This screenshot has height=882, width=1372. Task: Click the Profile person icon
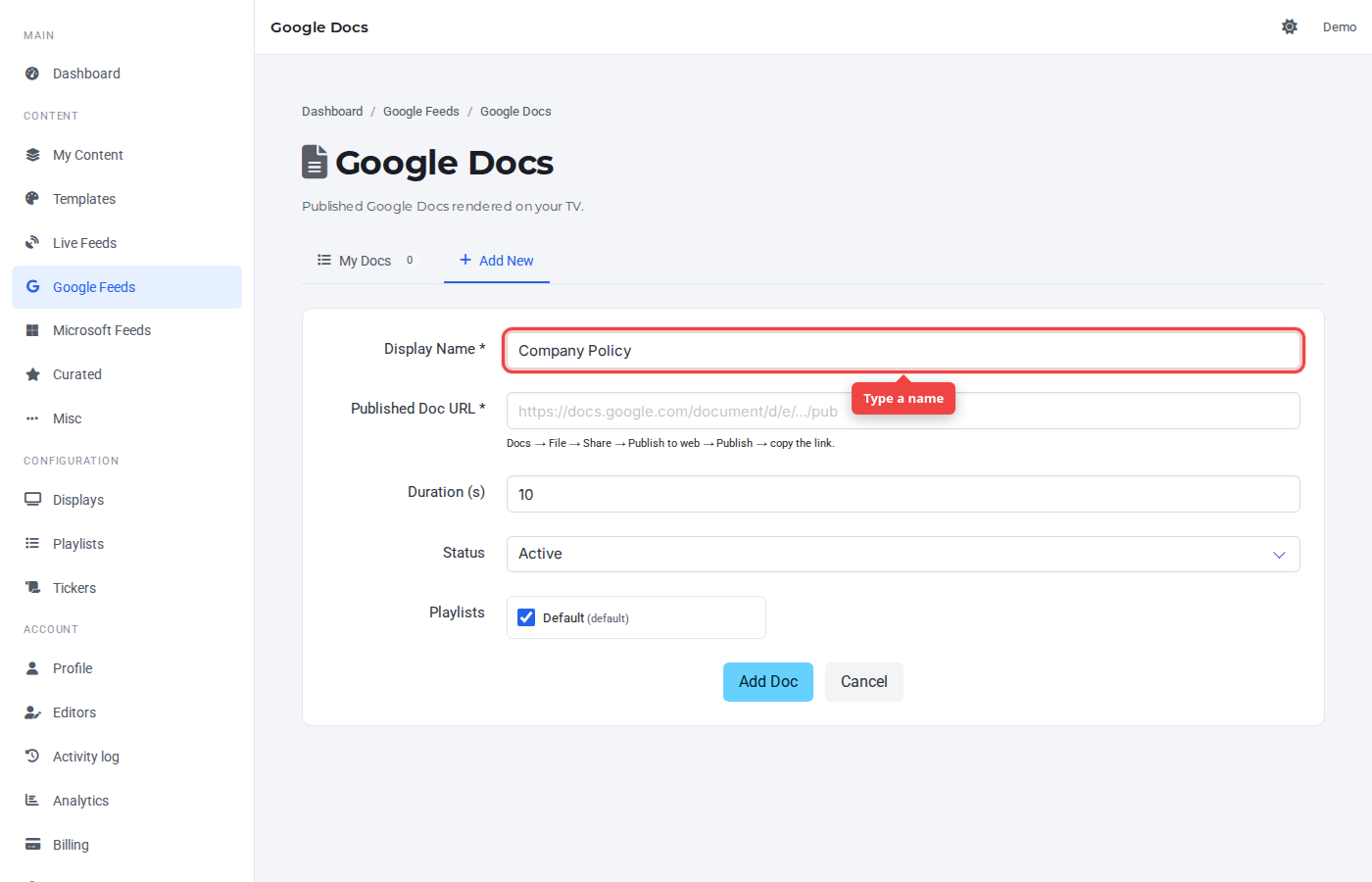32,668
